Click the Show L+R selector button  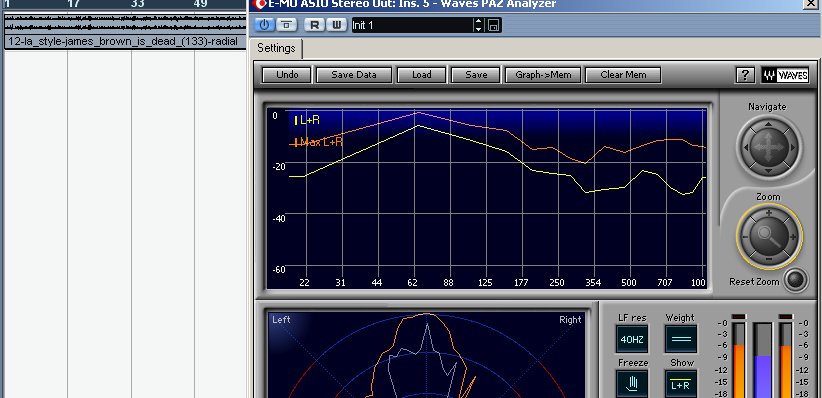coord(680,384)
